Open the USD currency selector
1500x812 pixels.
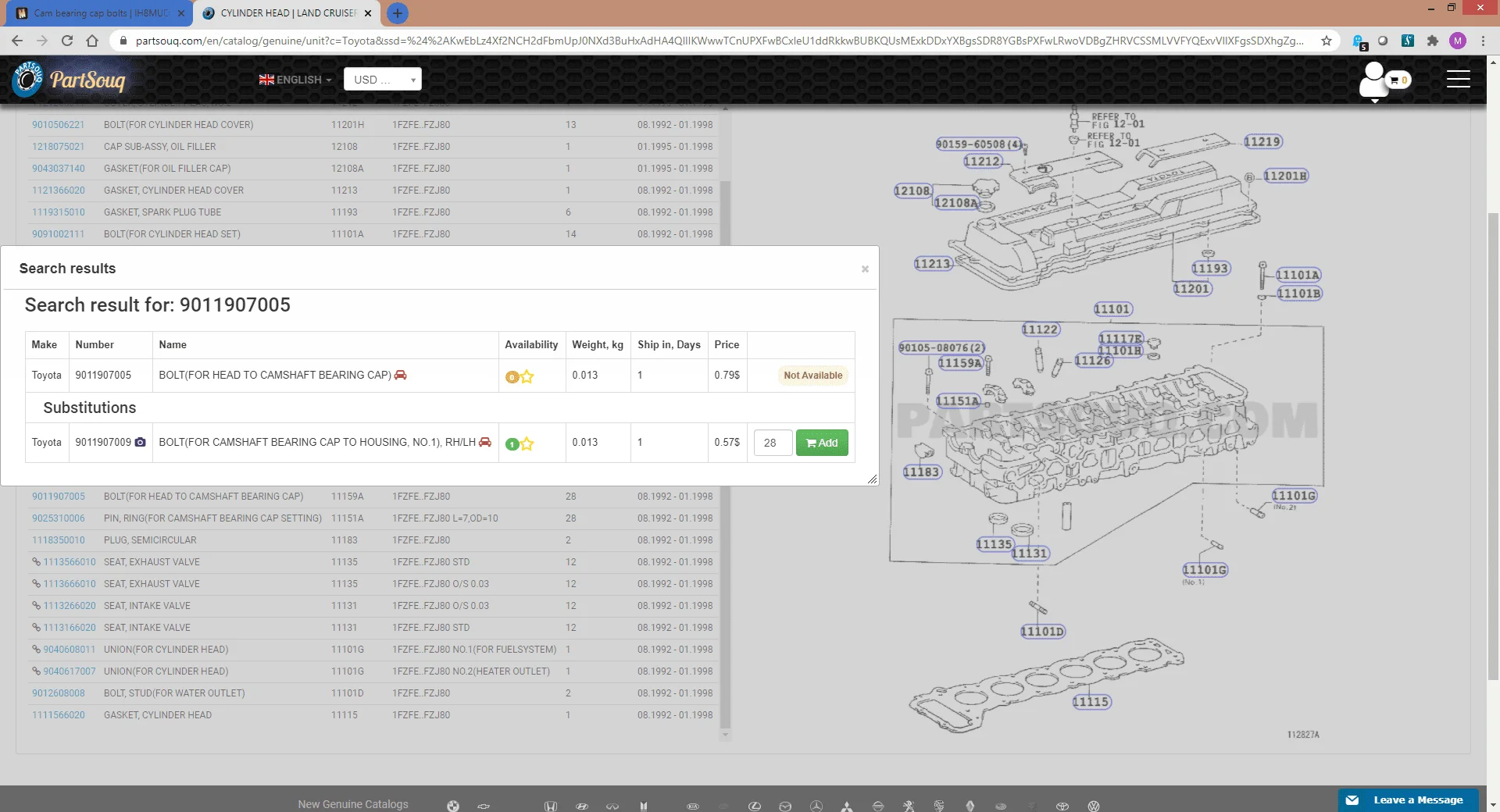pos(382,80)
